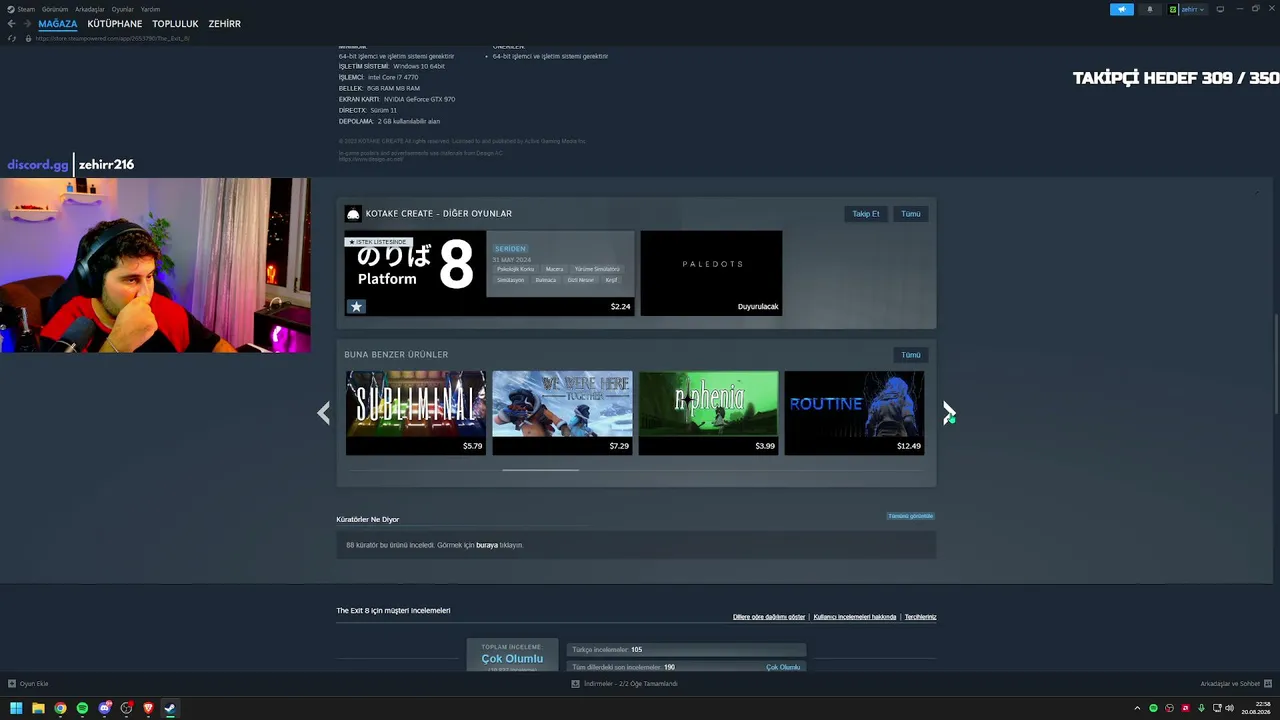Screen dimensions: 1280x720
Task: Open the zehirr account dropdown
Action: pyautogui.click(x=1193, y=9)
